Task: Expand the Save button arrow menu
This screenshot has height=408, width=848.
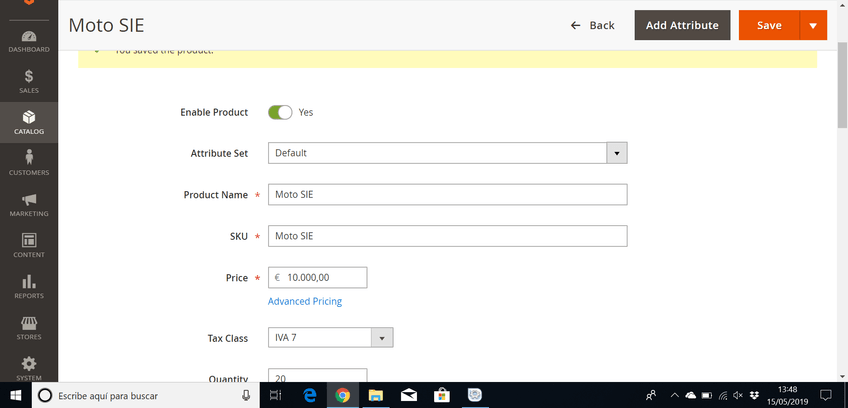Action: 813,25
